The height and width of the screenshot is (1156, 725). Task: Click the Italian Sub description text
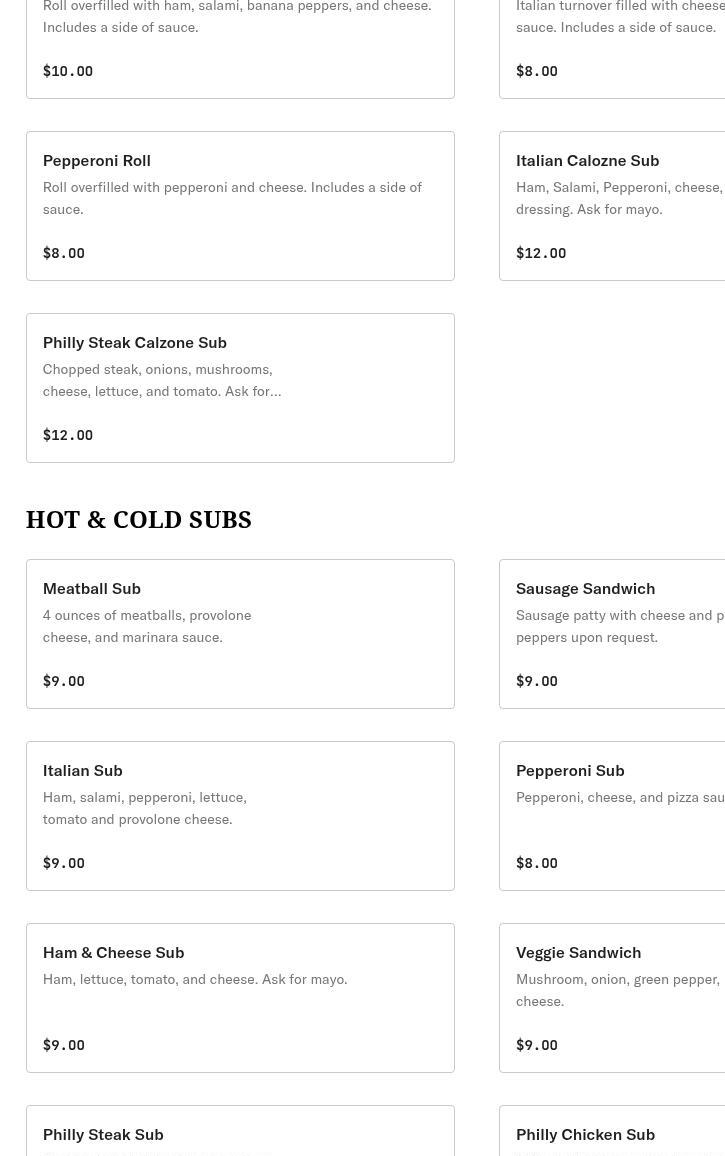(145, 808)
